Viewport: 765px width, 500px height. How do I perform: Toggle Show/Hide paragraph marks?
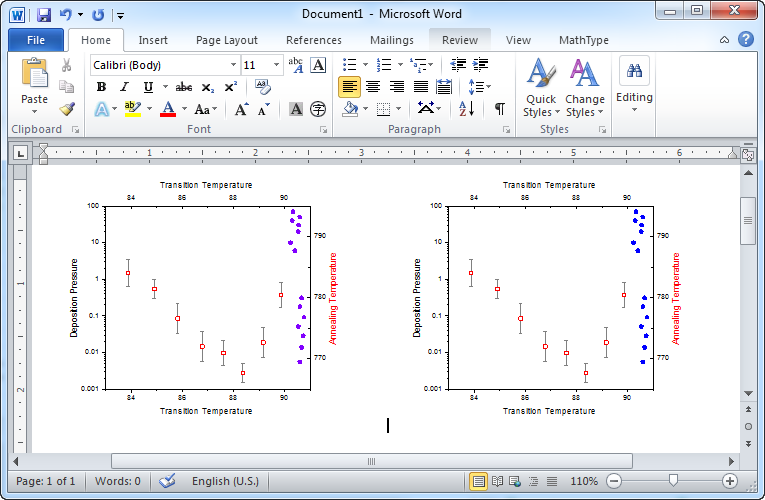500,109
